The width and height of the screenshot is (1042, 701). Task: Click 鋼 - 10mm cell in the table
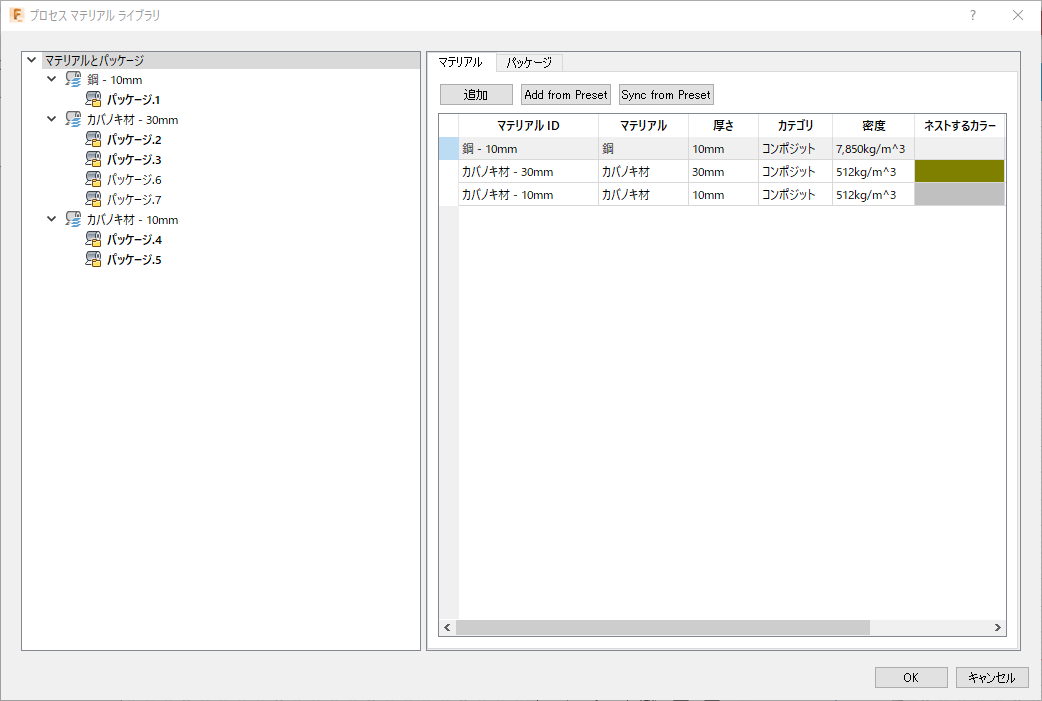pyautogui.click(x=528, y=149)
